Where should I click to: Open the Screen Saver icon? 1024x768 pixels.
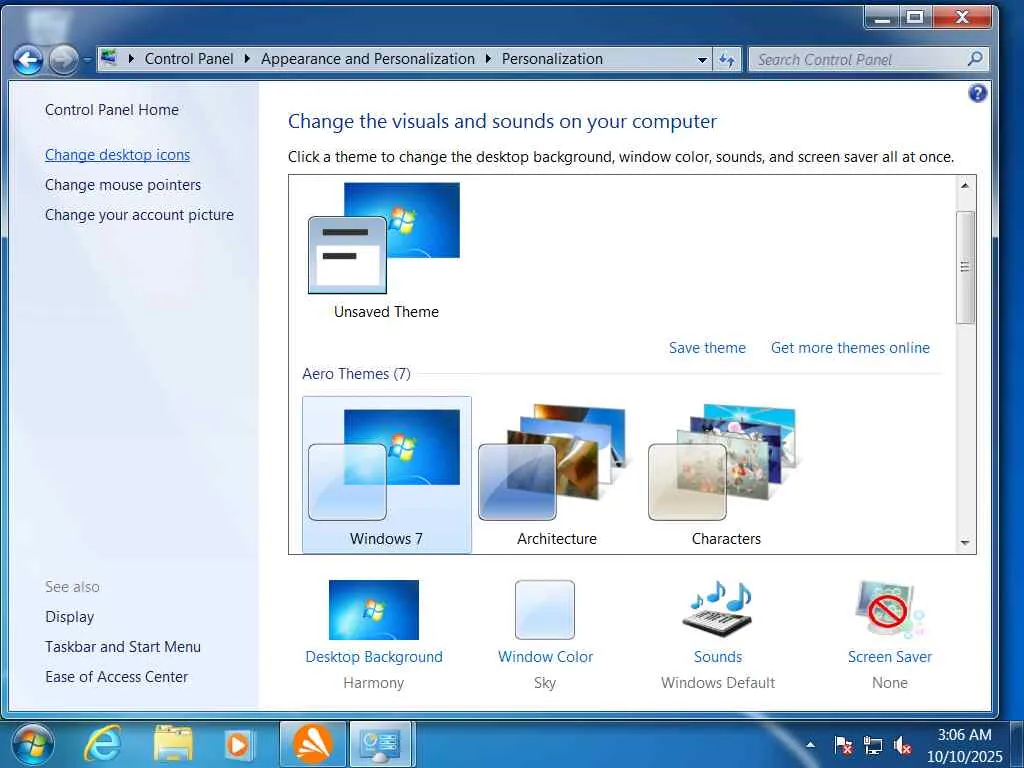tap(889, 610)
